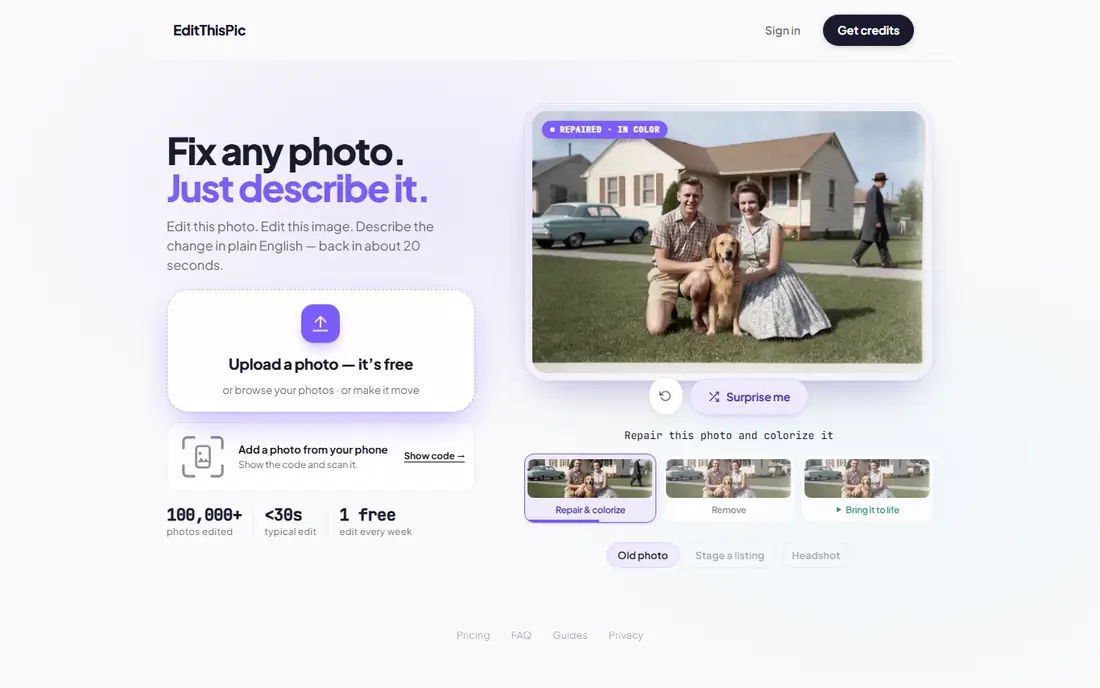This screenshot has width=1100, height=688.
Task: Select the Bring it to life thumbnail
Action: point(867,488)
